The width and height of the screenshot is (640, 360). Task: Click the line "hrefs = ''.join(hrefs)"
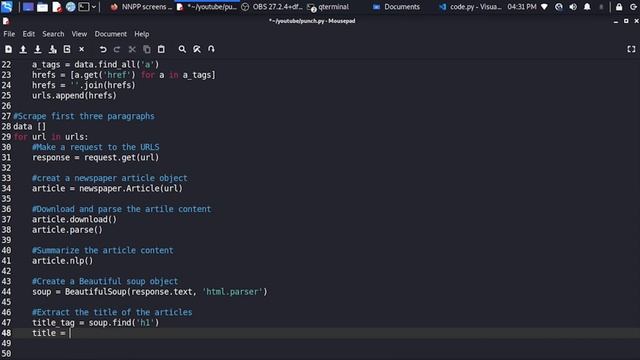pos(84,85)
